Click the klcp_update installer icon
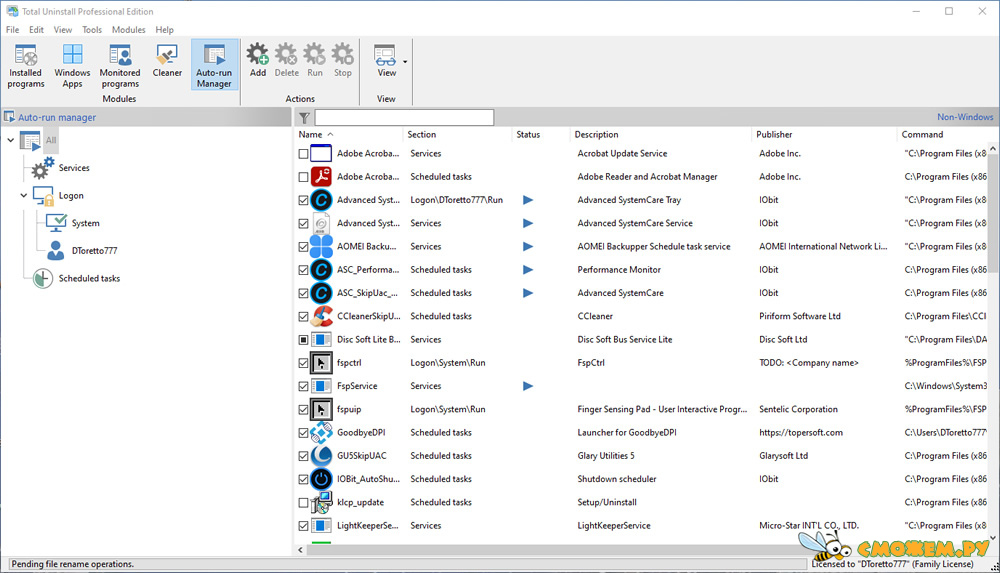 [x=321, y=502]
